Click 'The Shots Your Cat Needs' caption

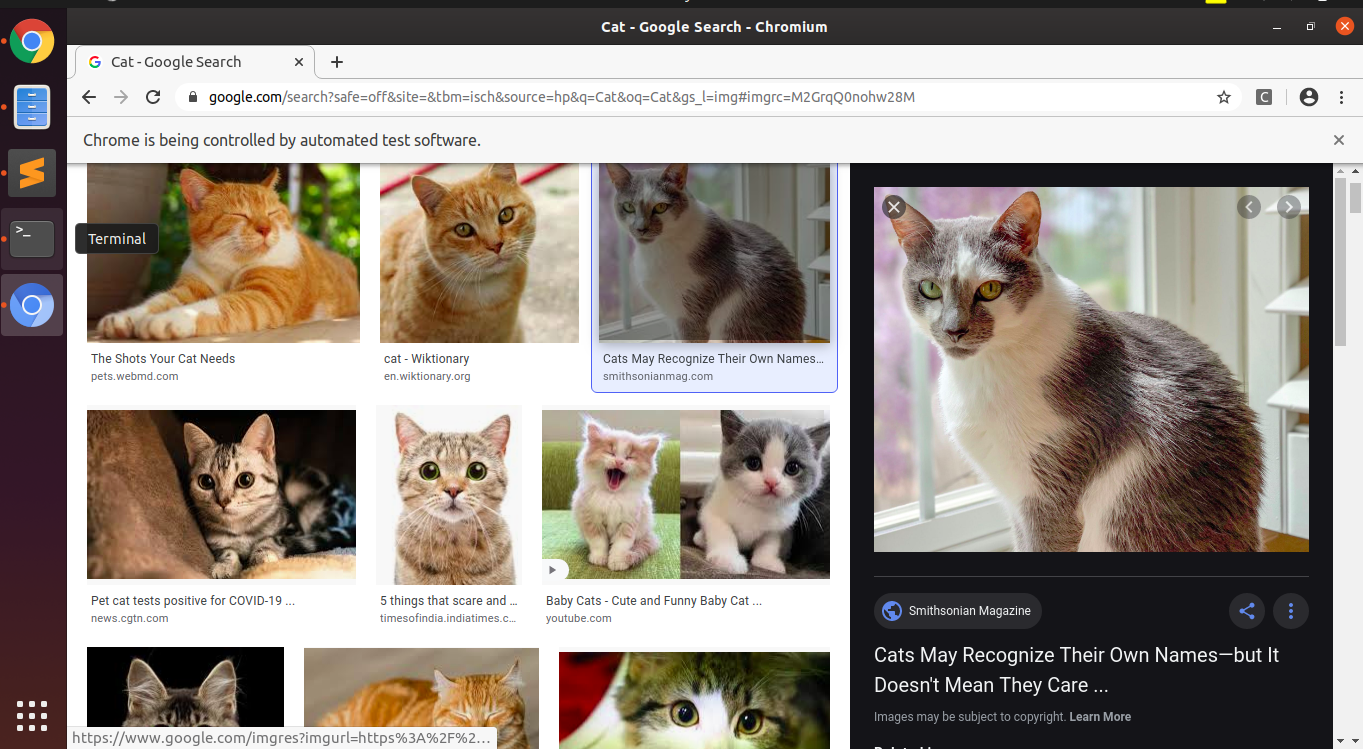pyautogui.click(x=163, y=359)
